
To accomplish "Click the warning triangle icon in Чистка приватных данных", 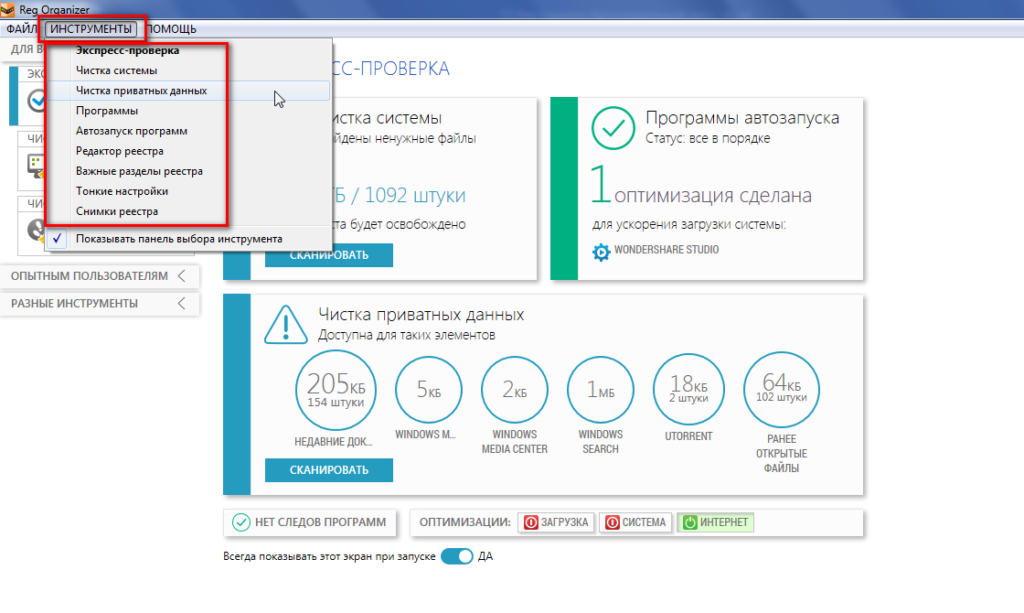I will 285,324.
